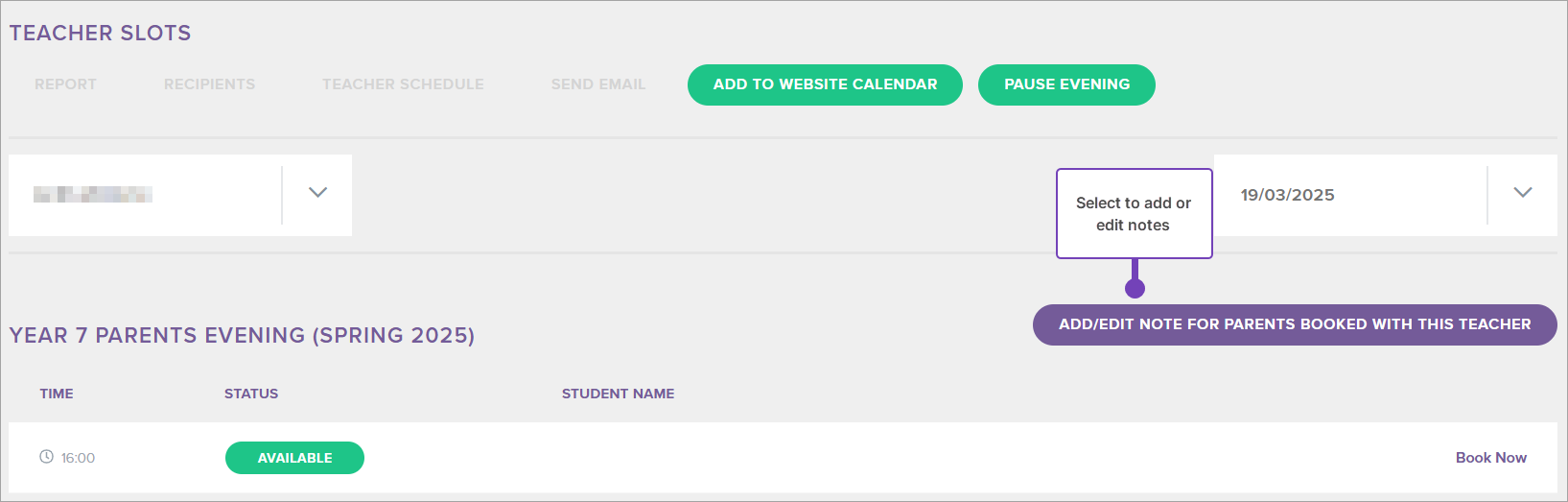Click the Status column header
1568x502 pixels.
[251, 394]
